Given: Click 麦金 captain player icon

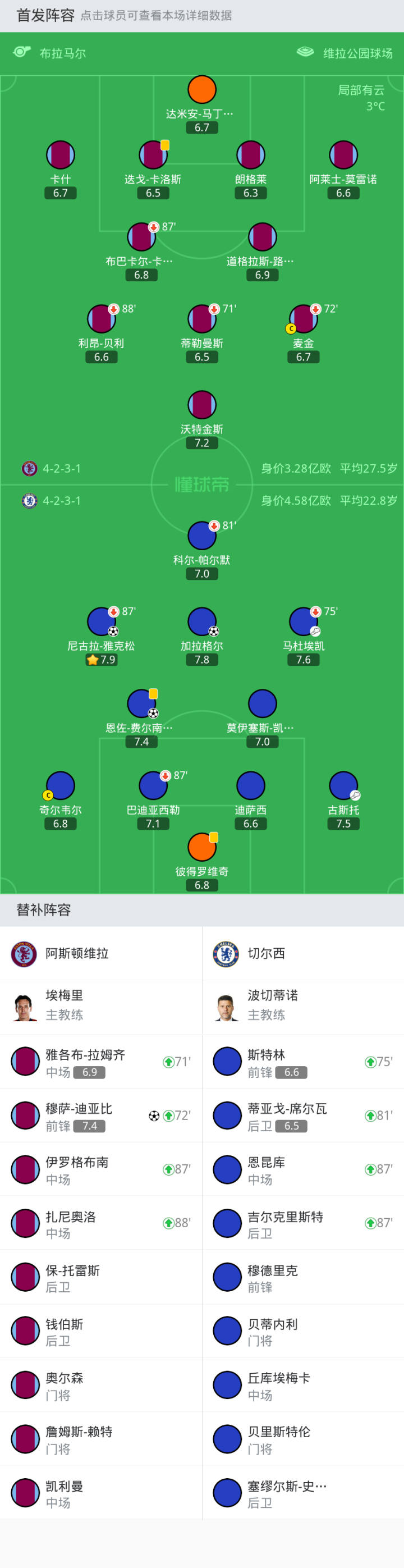Looking at the screenshot, I should point(303,319).
